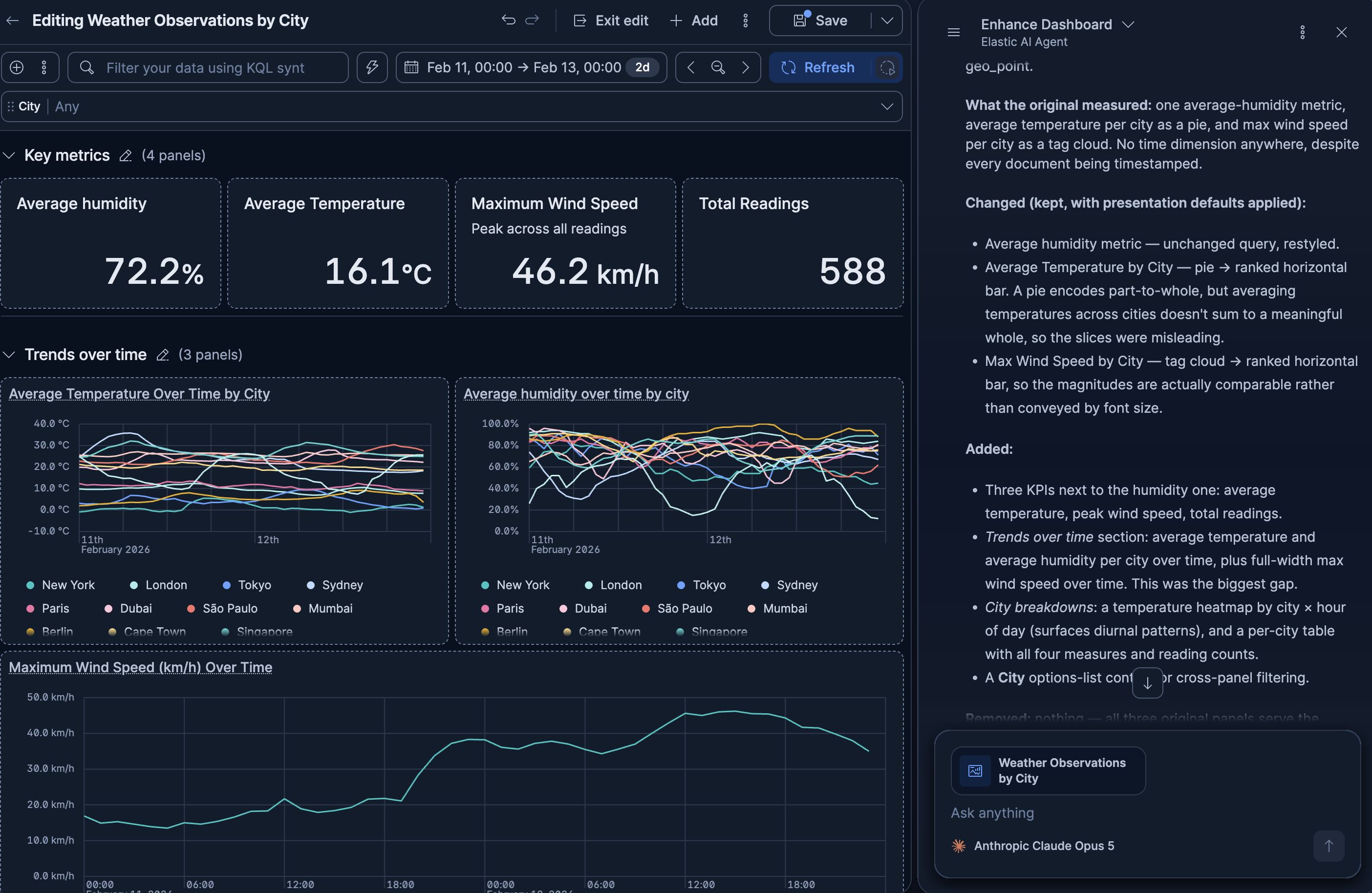Viewport: 1372px width, 893px height.
Task: Click the Feb 13, 00:00 end date
Action: pos(577,67)
